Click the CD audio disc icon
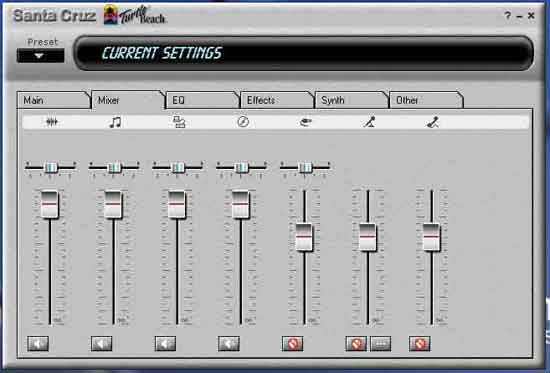Screen dimensions: 550x373 pyautogui.click(x=243, y=122)
